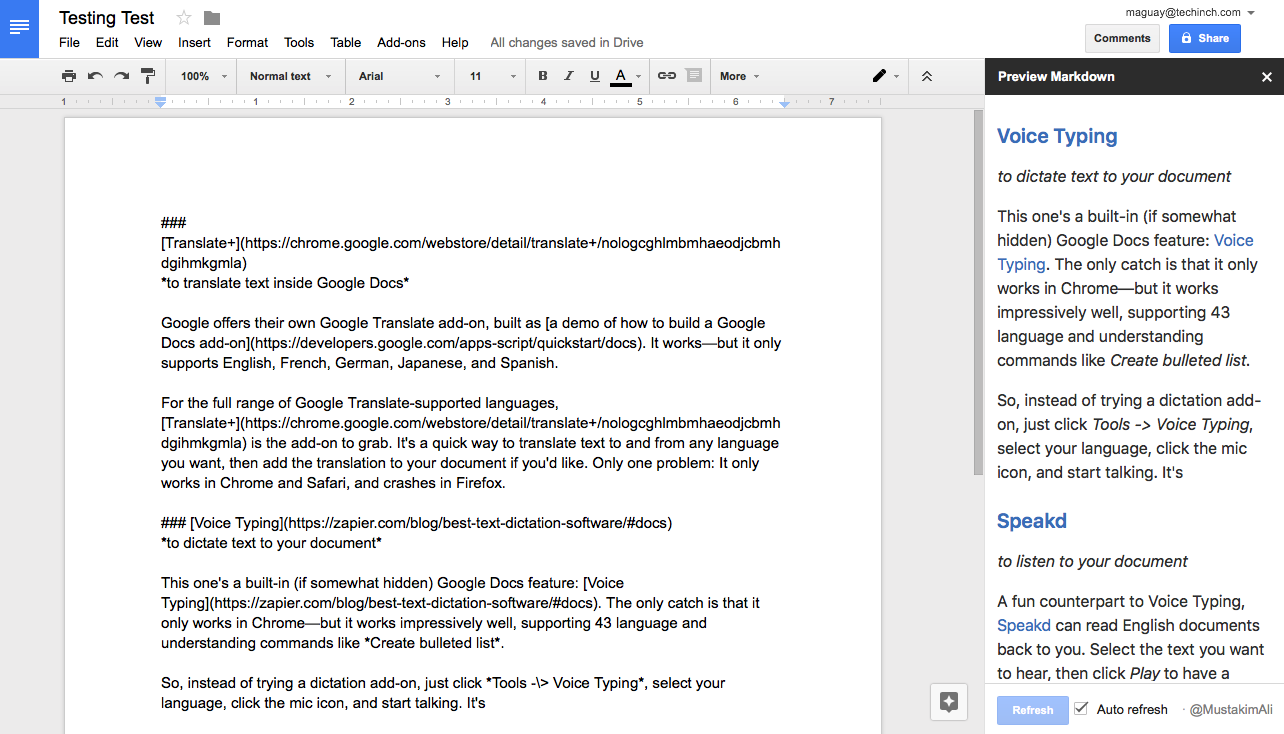
Task: Open the move-to-folder icon beside title
Action: (211, 18)
